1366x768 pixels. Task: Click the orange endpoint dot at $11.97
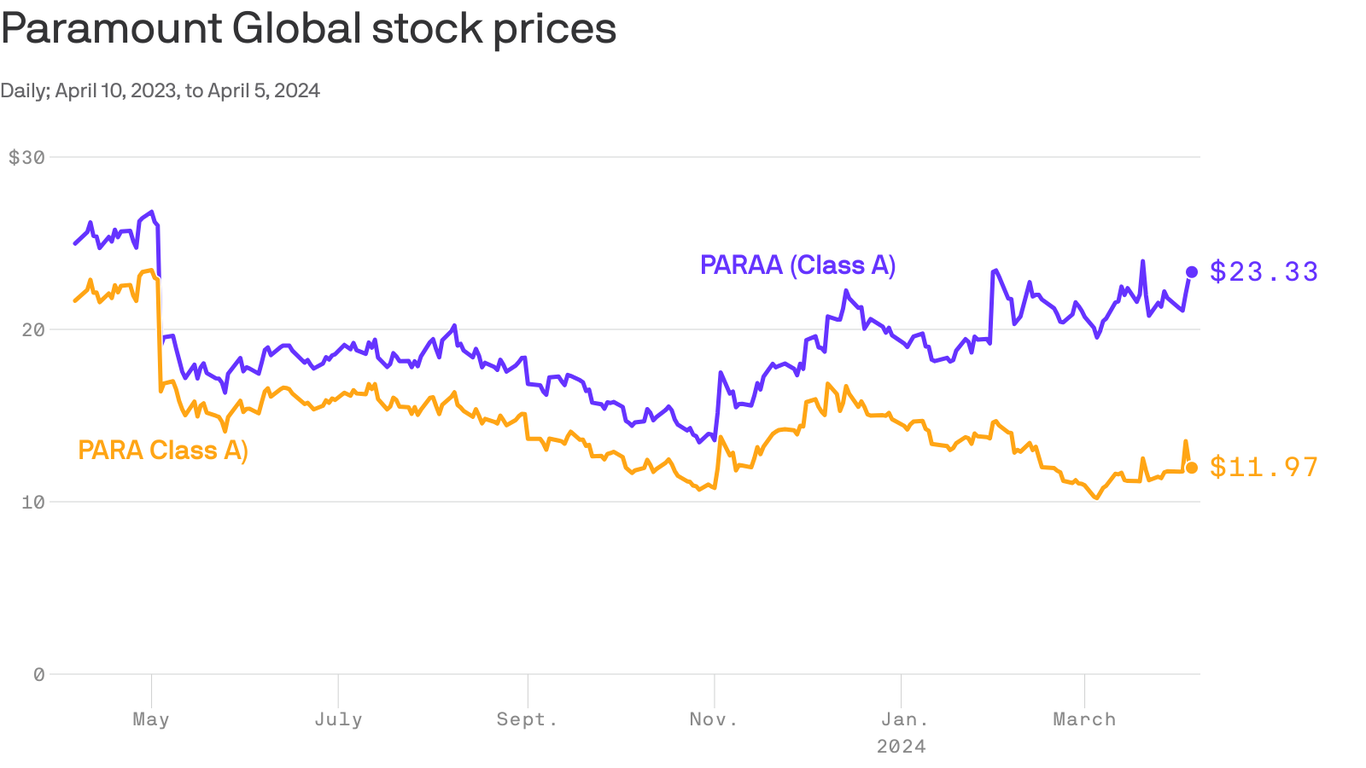1191,468
